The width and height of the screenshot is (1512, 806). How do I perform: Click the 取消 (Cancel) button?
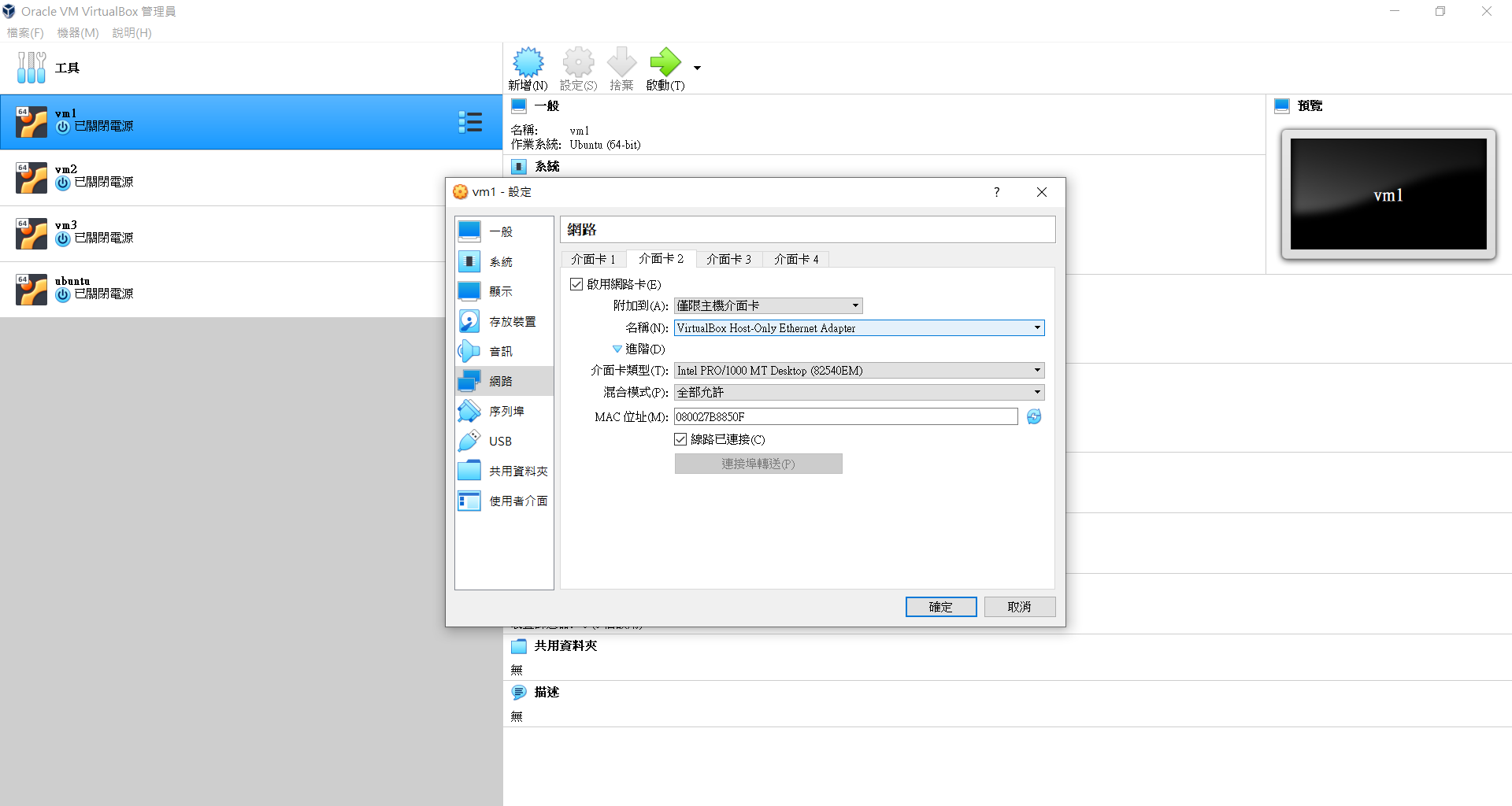(1020, 607)
